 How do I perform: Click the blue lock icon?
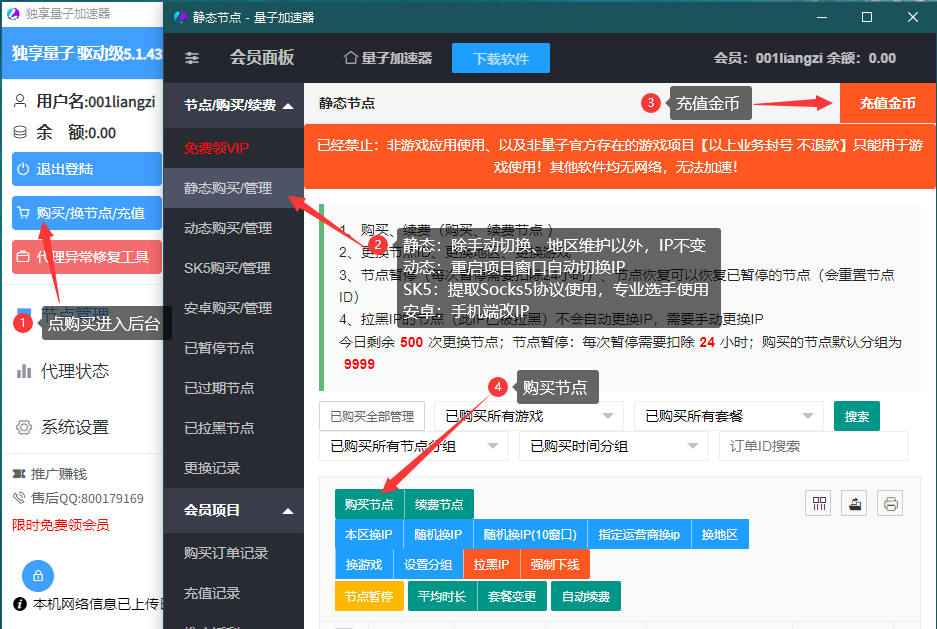click(38, 576)
